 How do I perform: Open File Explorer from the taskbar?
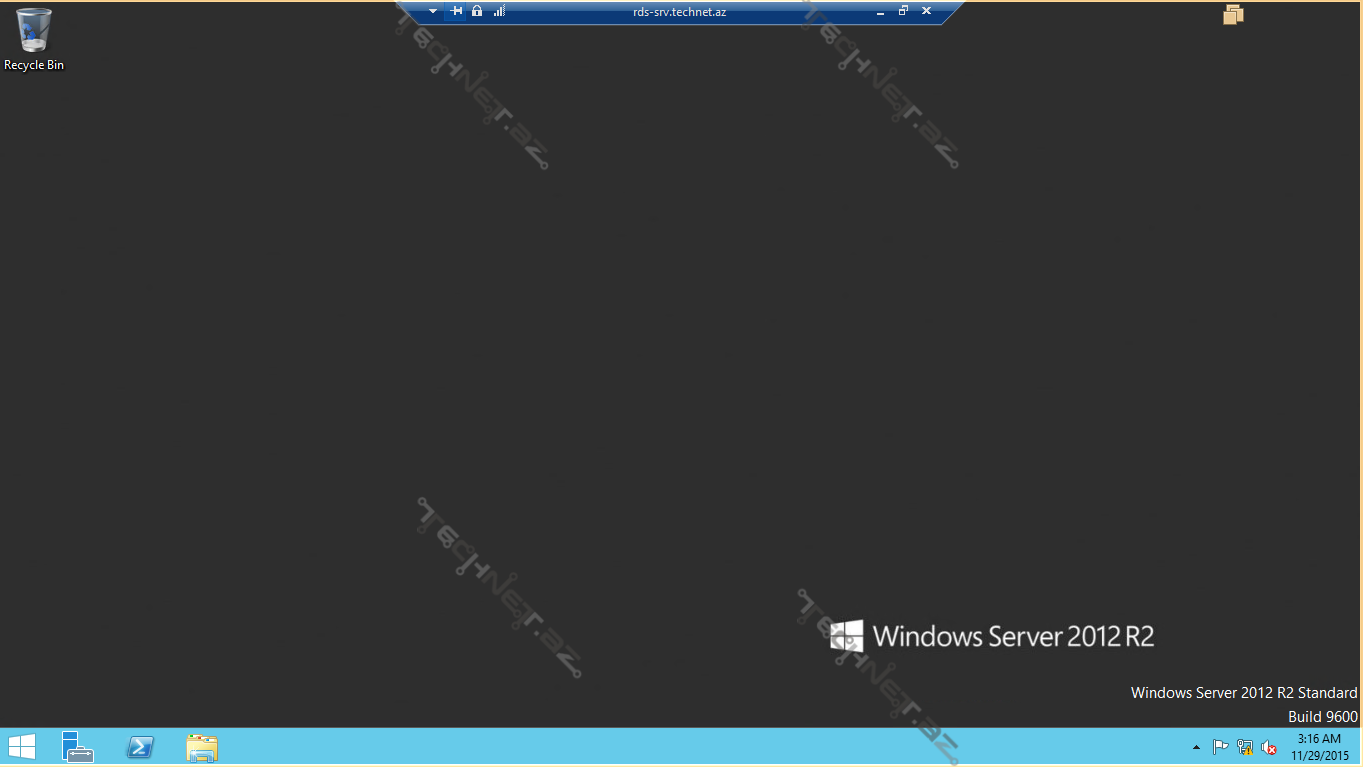(x=202, y=747)
